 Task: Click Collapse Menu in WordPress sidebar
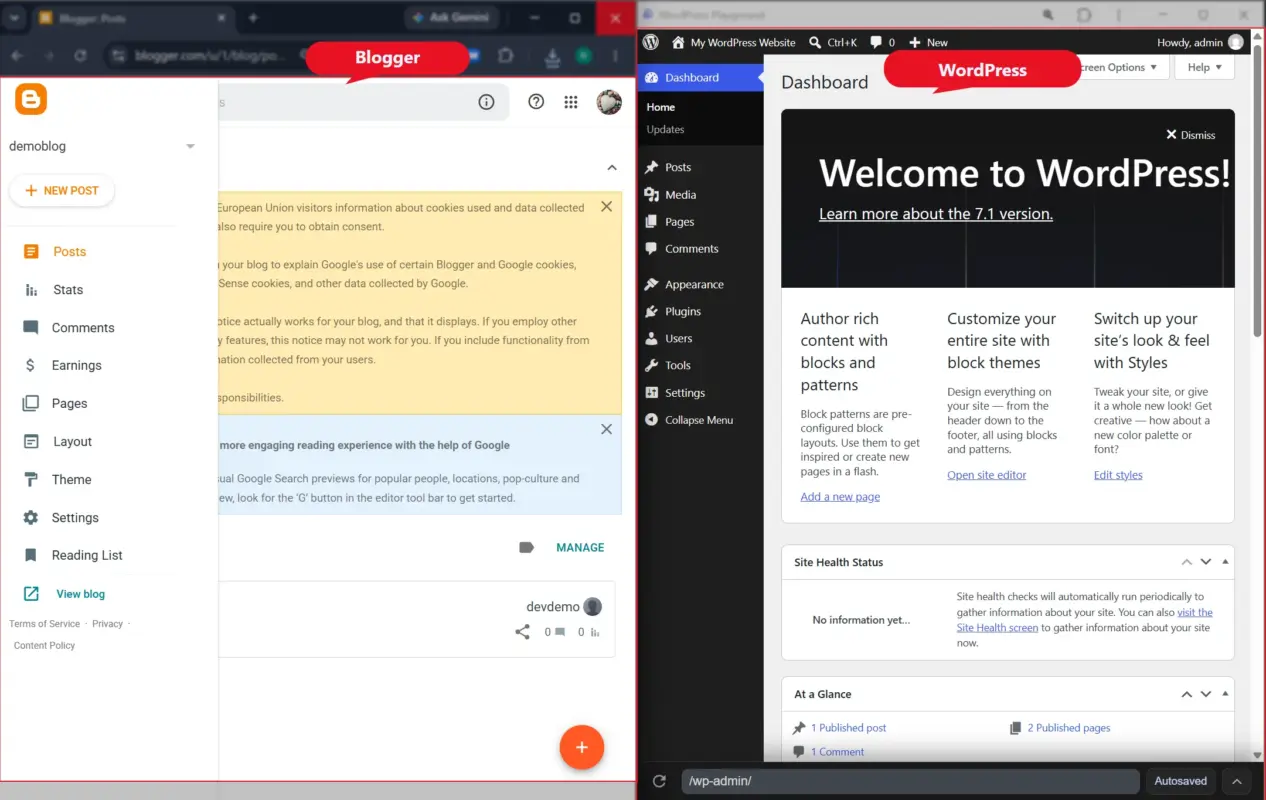[701, 420]
